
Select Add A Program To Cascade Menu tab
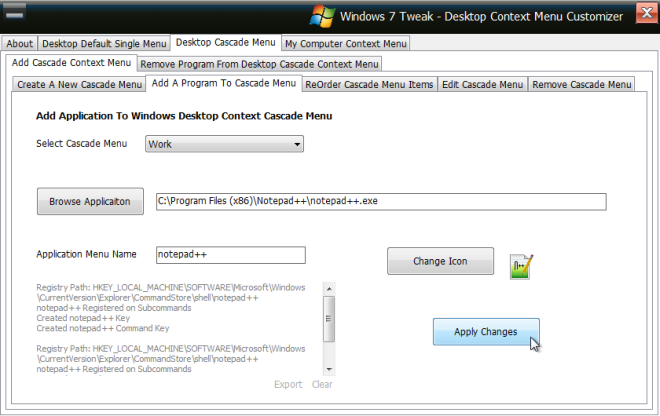pos(224,83)
